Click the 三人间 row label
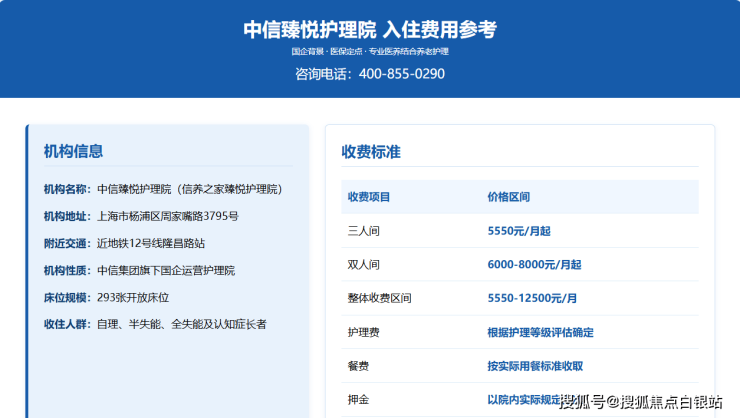The height and width of the screenshot is (418, 740). coord(363,231)
